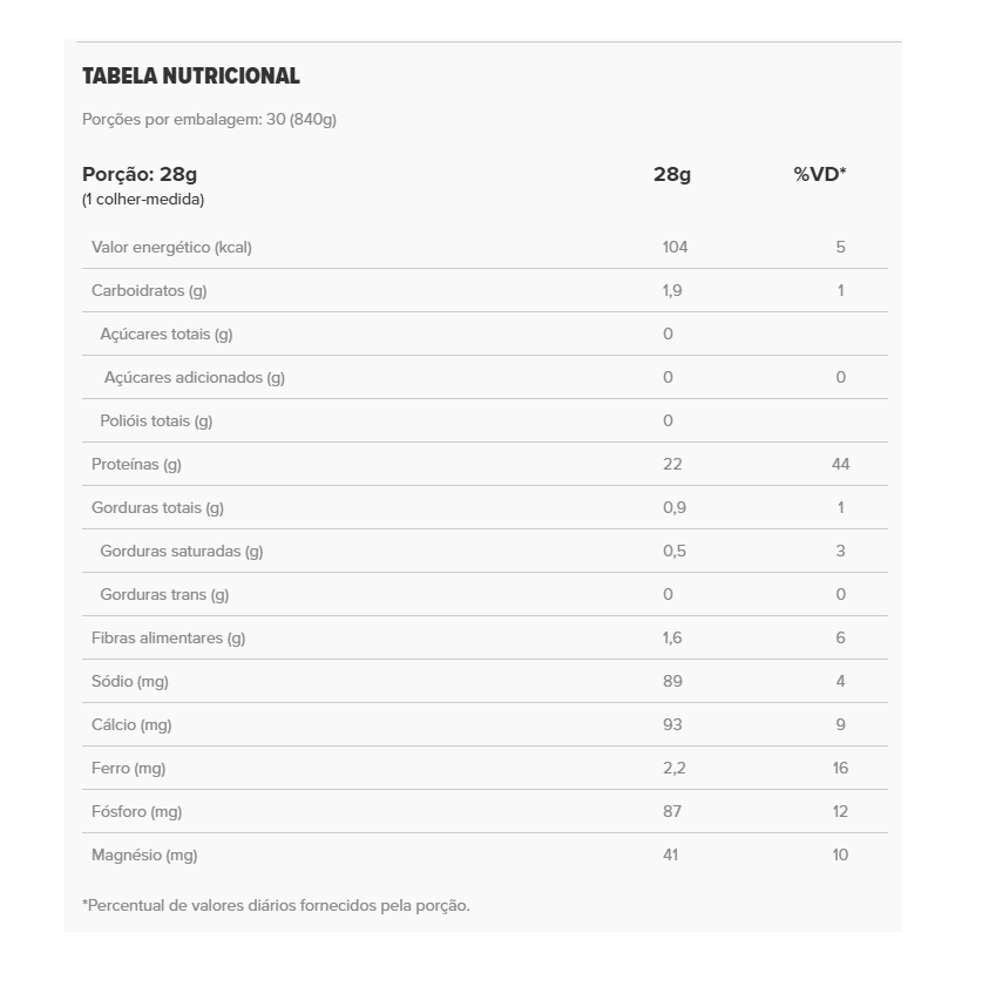Click the Proteínas (g) row label
Viewport: 1000px width, 1000px height.
(136, 464)
